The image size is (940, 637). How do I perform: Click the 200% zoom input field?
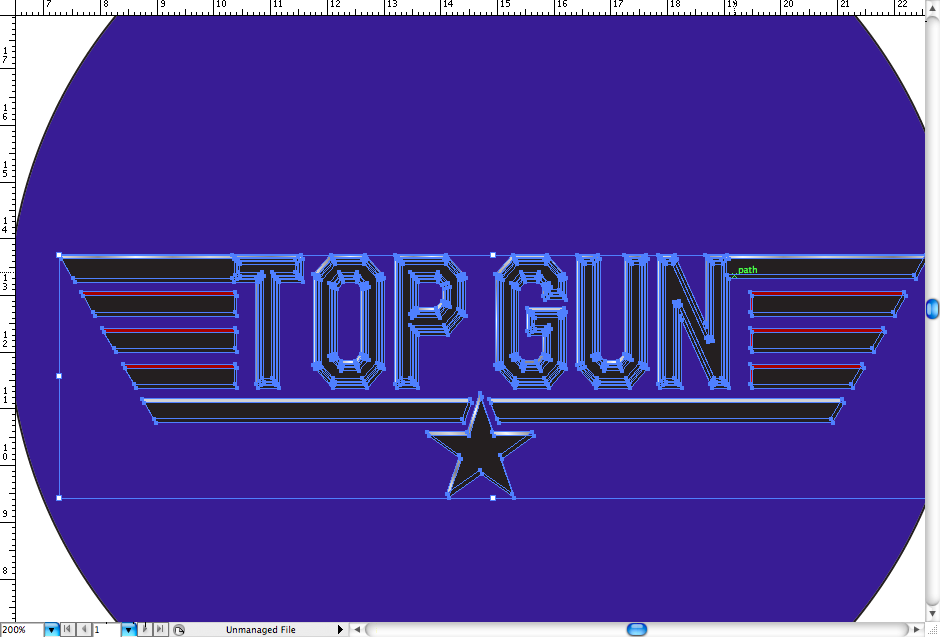(21, 630)
